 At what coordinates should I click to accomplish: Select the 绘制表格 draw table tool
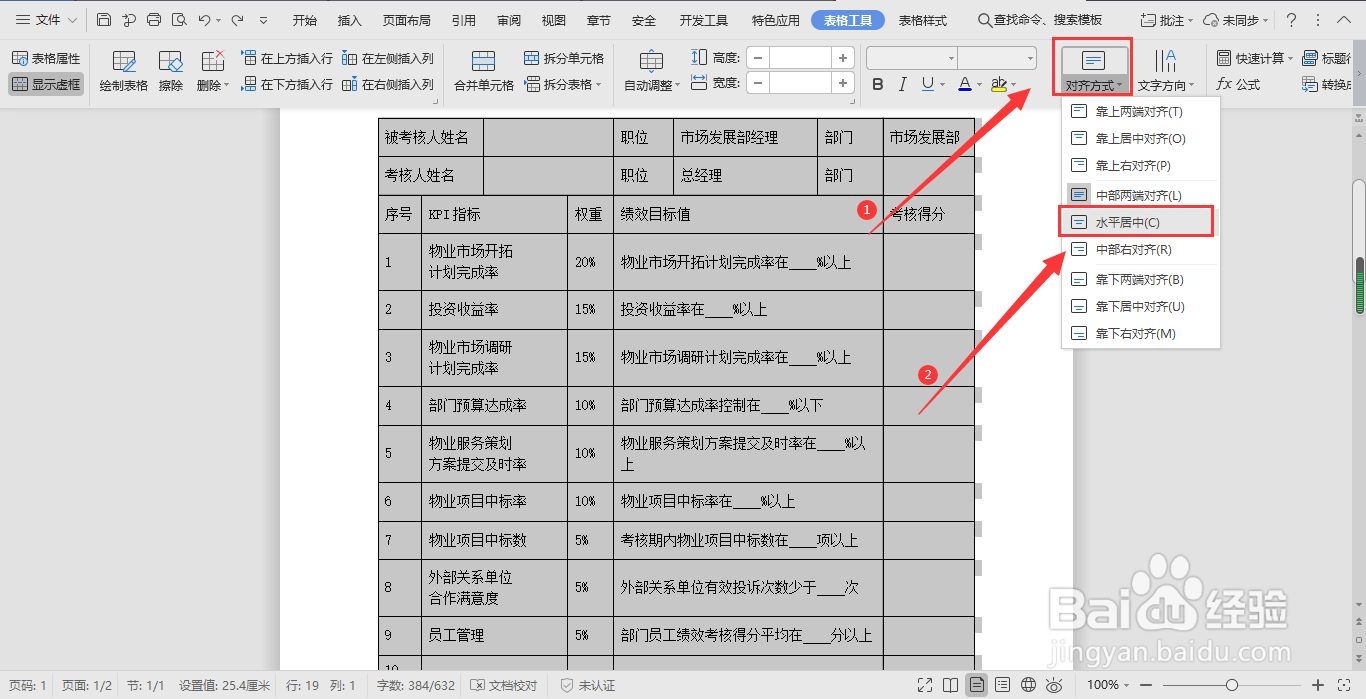(x=124, y=72)
